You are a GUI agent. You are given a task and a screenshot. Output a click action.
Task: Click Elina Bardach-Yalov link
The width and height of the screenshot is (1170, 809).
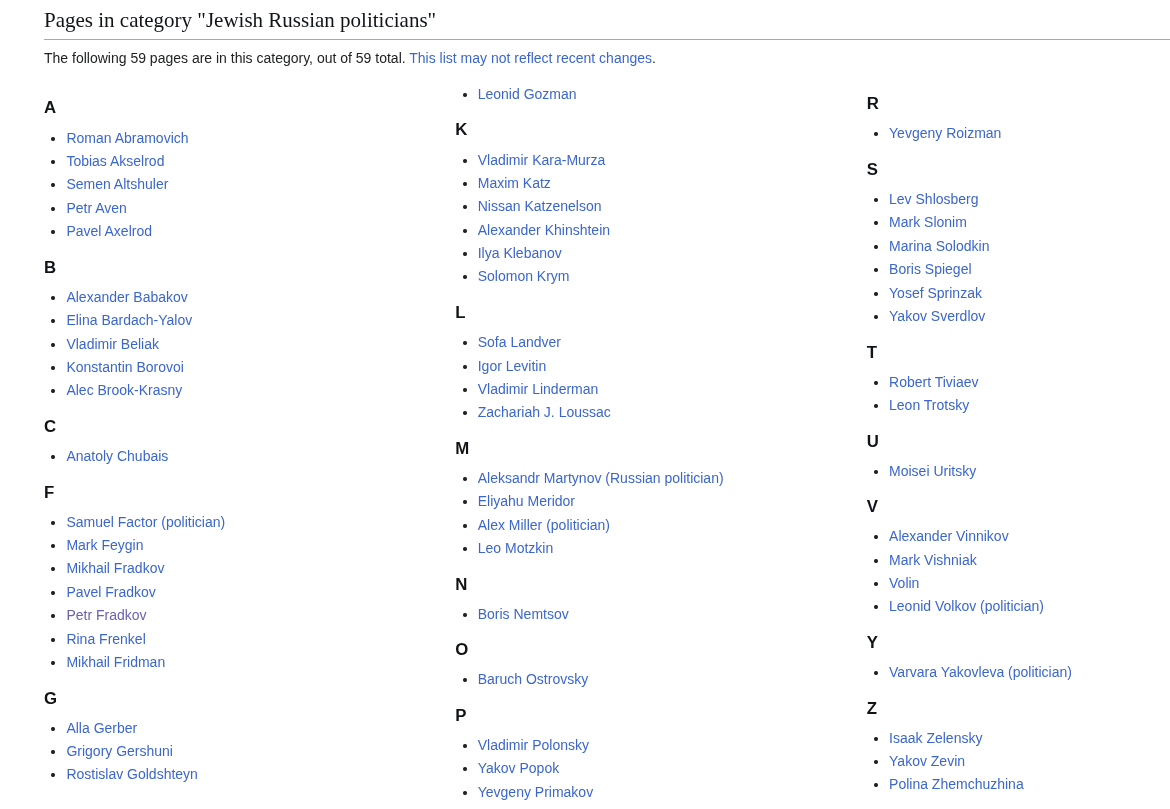click(x=129, y=320)
